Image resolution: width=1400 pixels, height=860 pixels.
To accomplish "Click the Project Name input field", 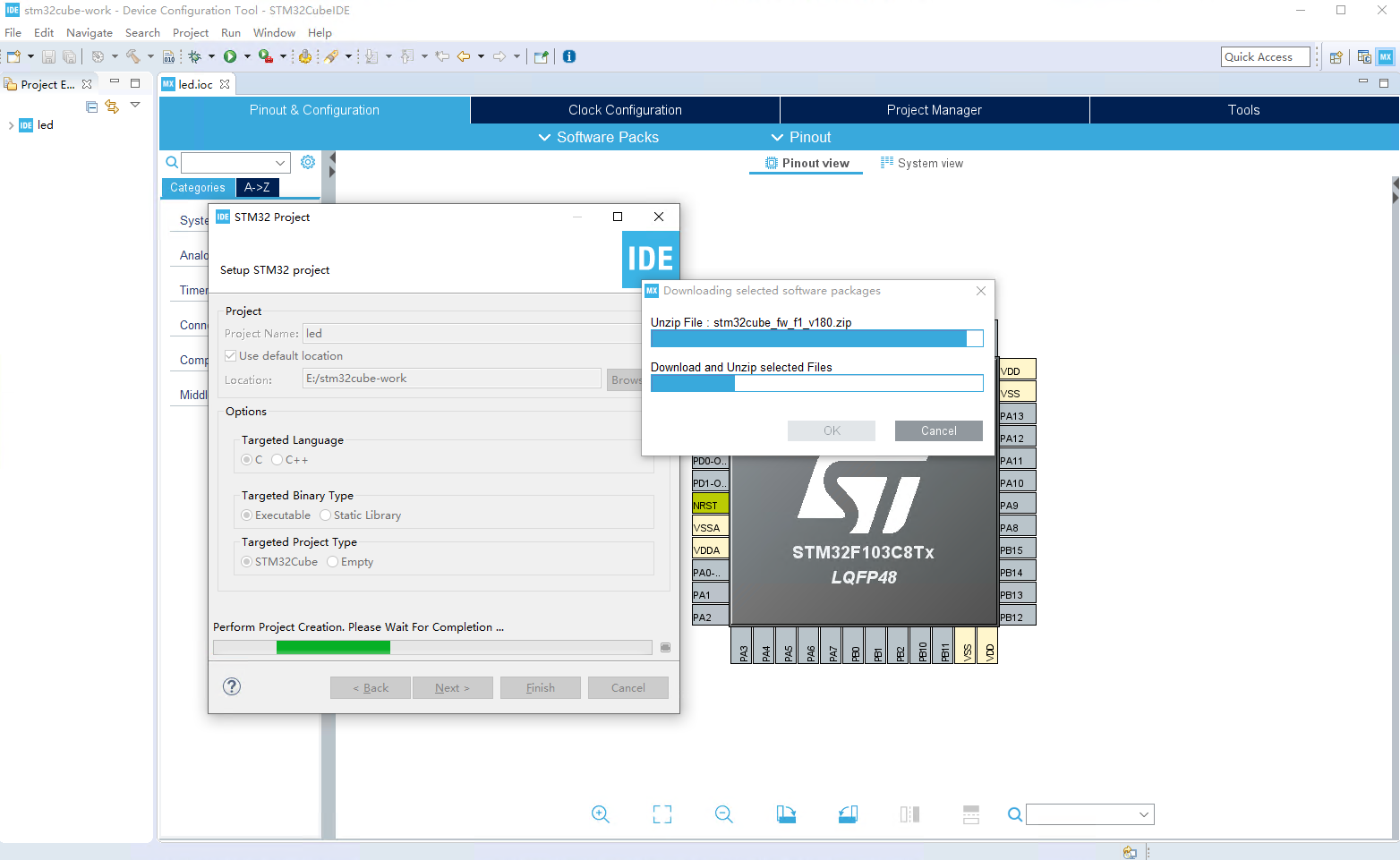I will 472,333.
